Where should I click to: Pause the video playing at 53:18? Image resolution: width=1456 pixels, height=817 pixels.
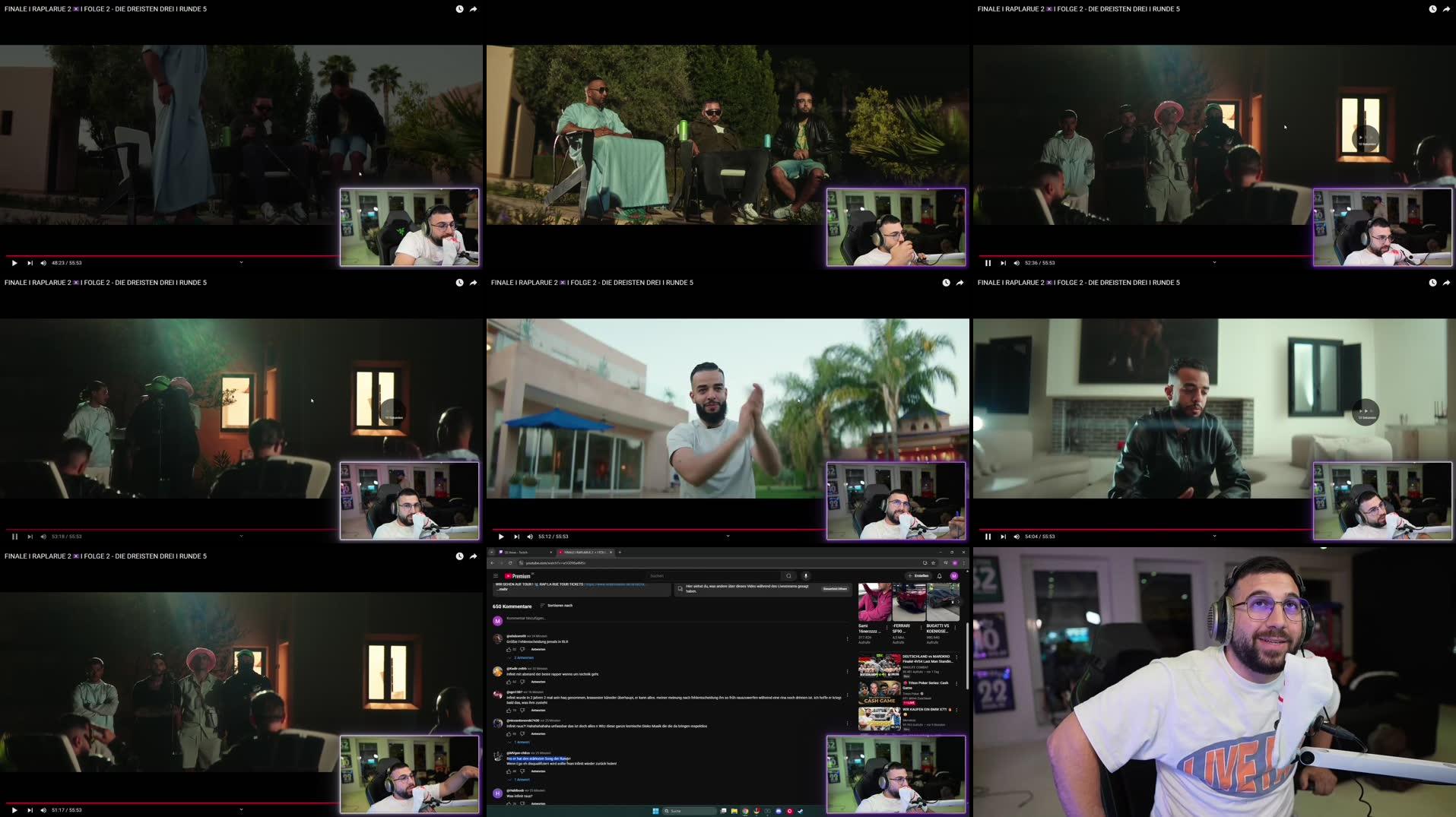click(x=14, y=537)
